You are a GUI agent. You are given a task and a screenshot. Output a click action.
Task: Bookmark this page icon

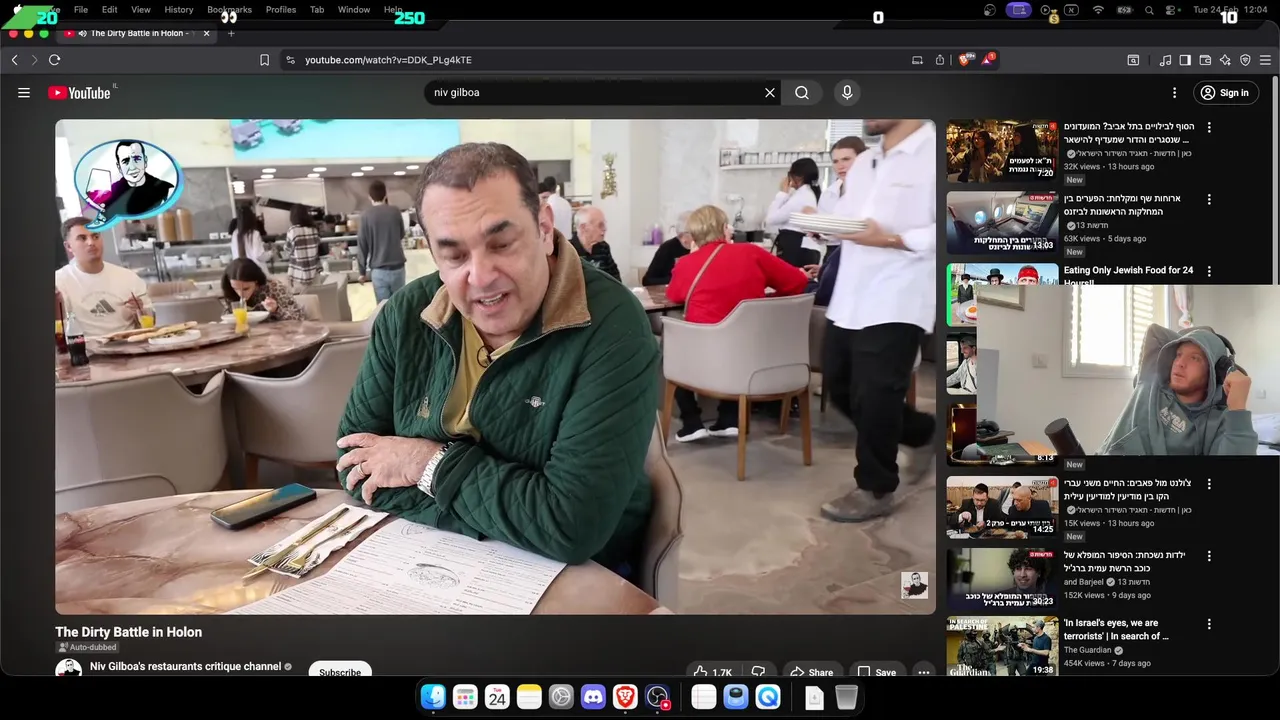(x=264, y=60)
